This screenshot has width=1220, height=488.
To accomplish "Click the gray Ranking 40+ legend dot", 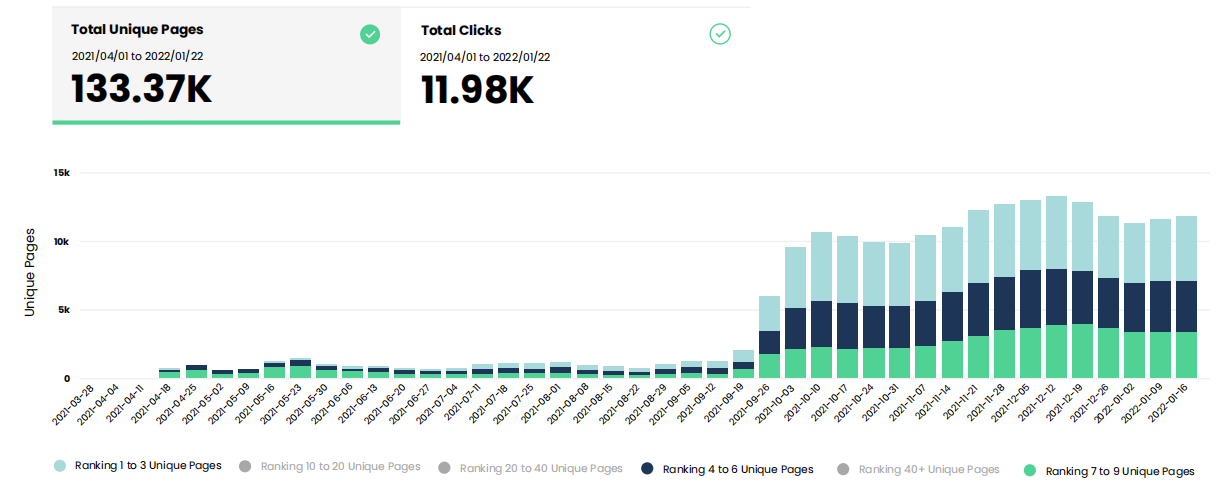I will click(x=843, y=468).
